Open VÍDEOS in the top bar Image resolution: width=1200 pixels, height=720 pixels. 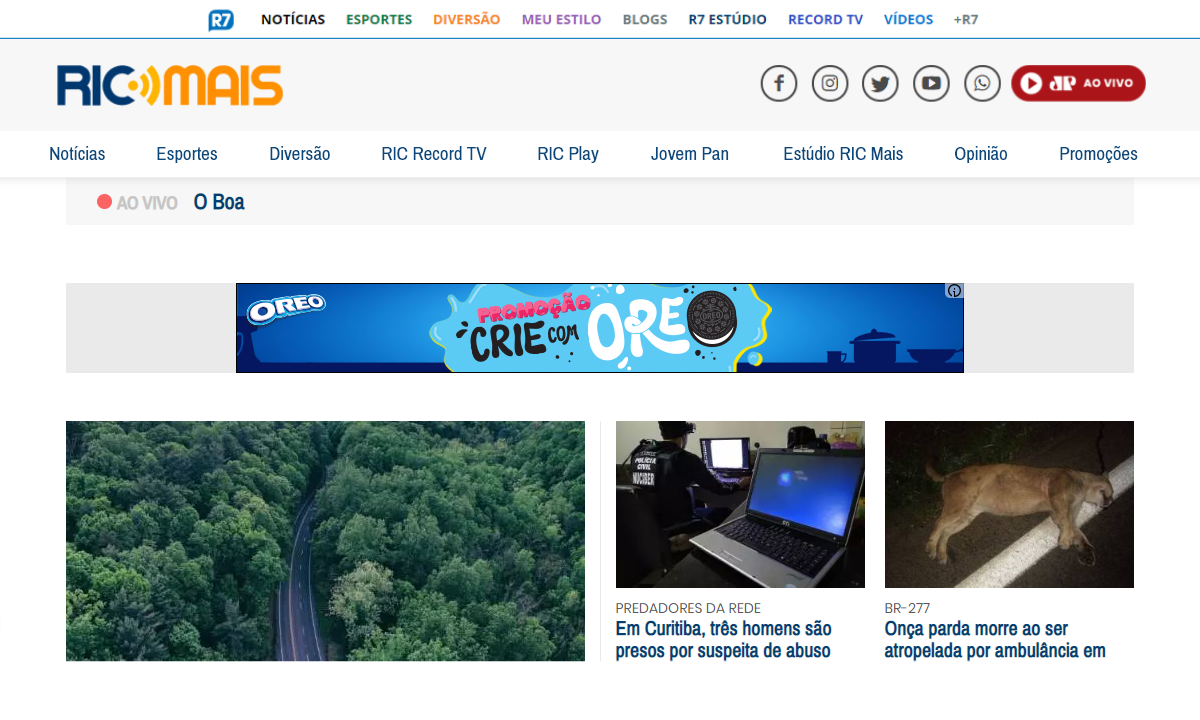(x=909, y=19)
